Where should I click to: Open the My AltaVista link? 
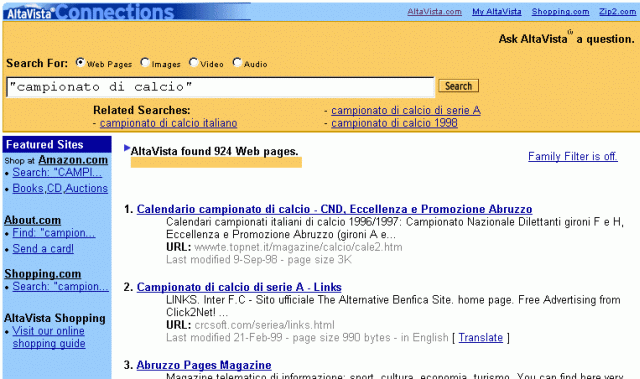(x=497, y=12)
